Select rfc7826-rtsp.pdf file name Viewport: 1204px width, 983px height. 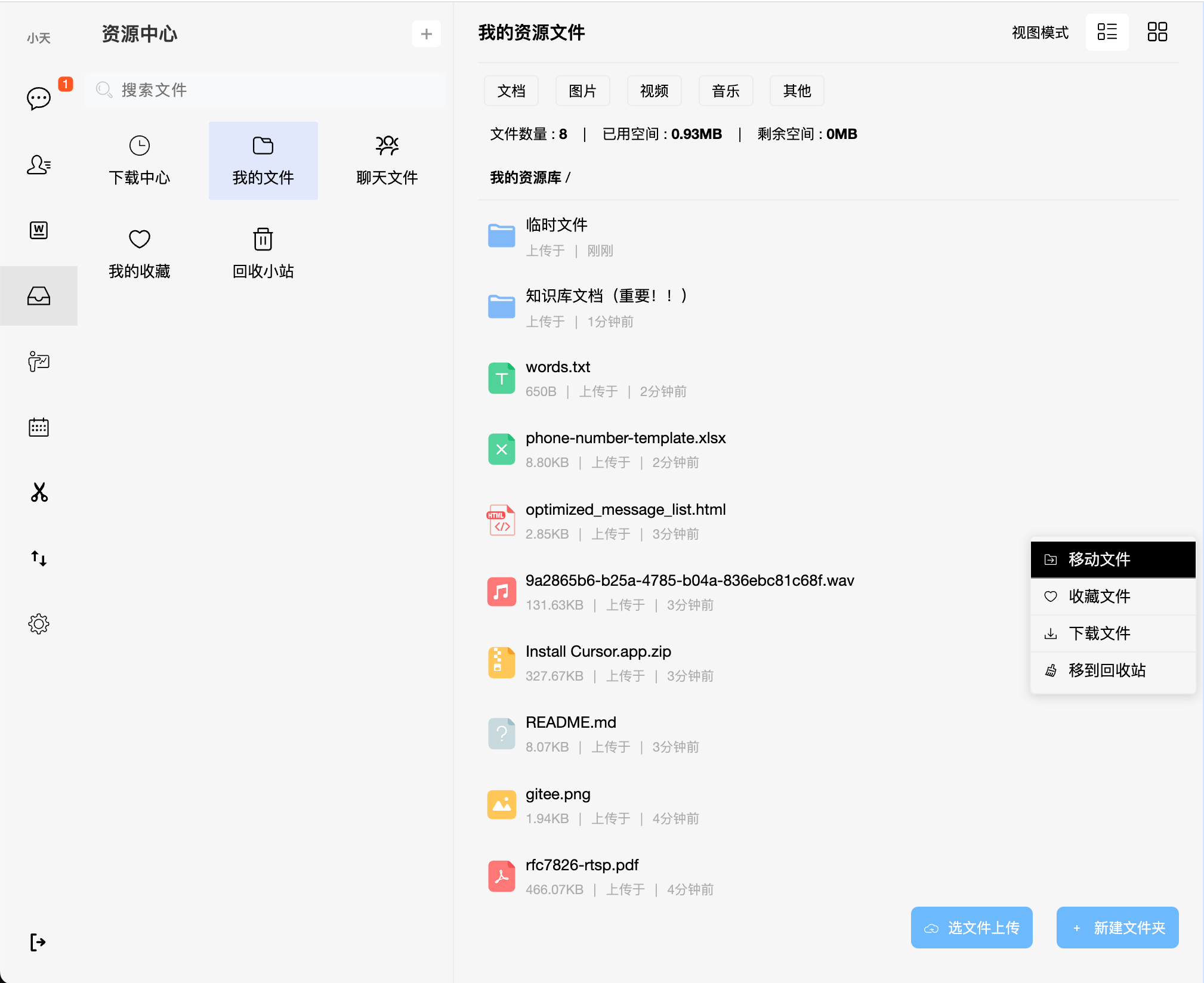pos(582,865)
